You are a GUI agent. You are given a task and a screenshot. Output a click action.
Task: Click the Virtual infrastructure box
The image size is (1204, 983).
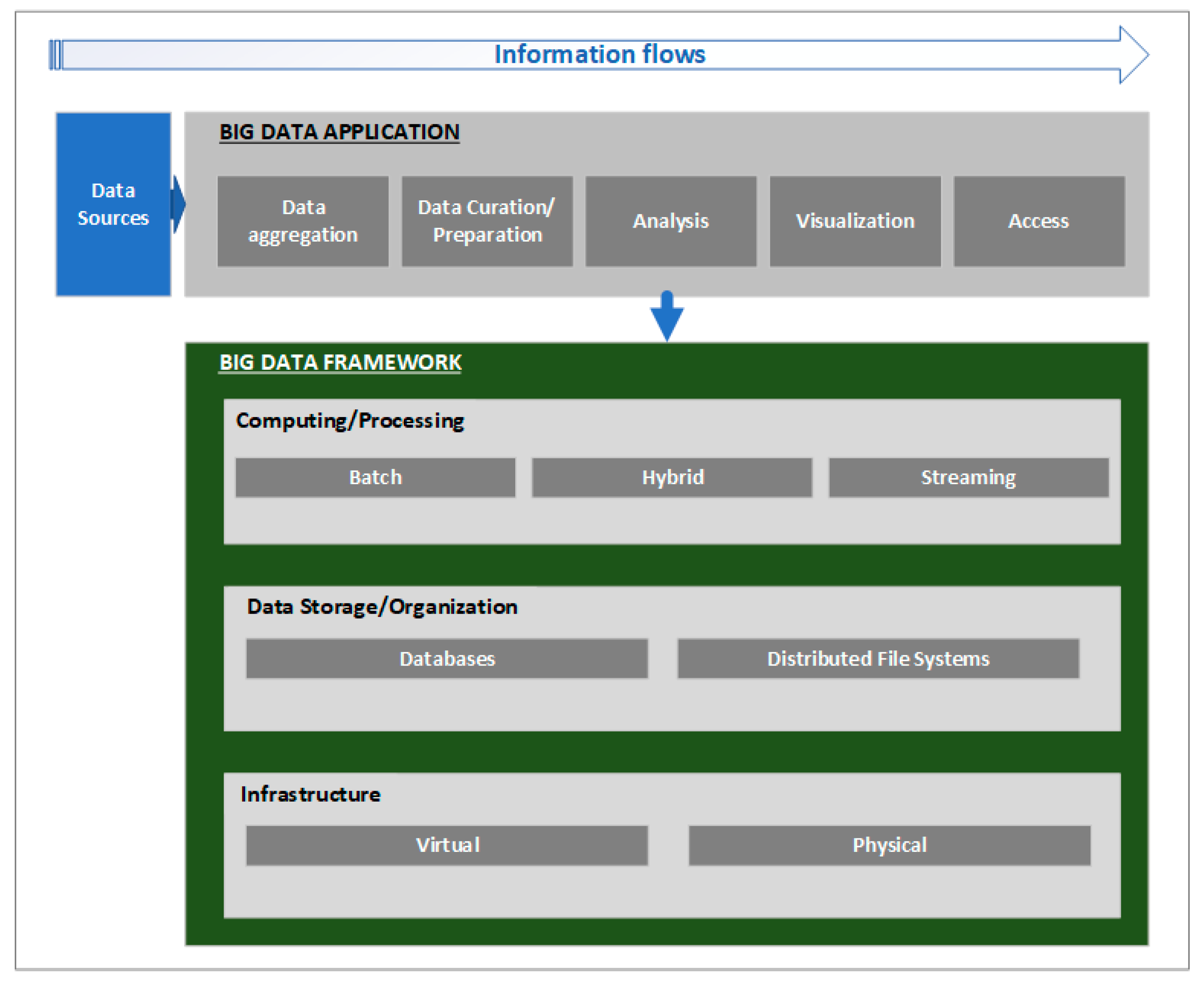[x=447, y=846]
